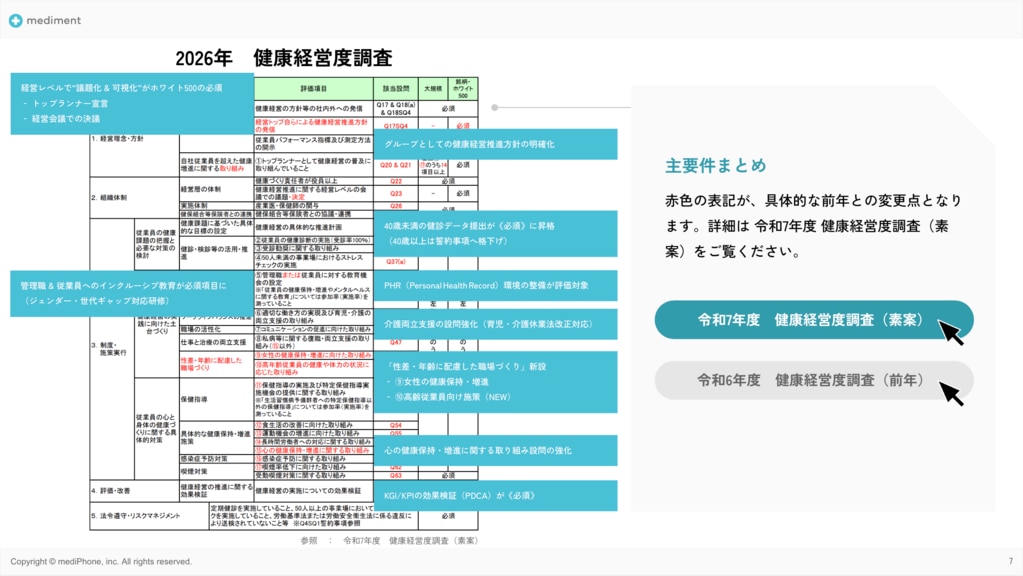This screenshot has height=576, width=1023.
Task: Select the PHR（Personal Health Record） callout
Action: 495,286
